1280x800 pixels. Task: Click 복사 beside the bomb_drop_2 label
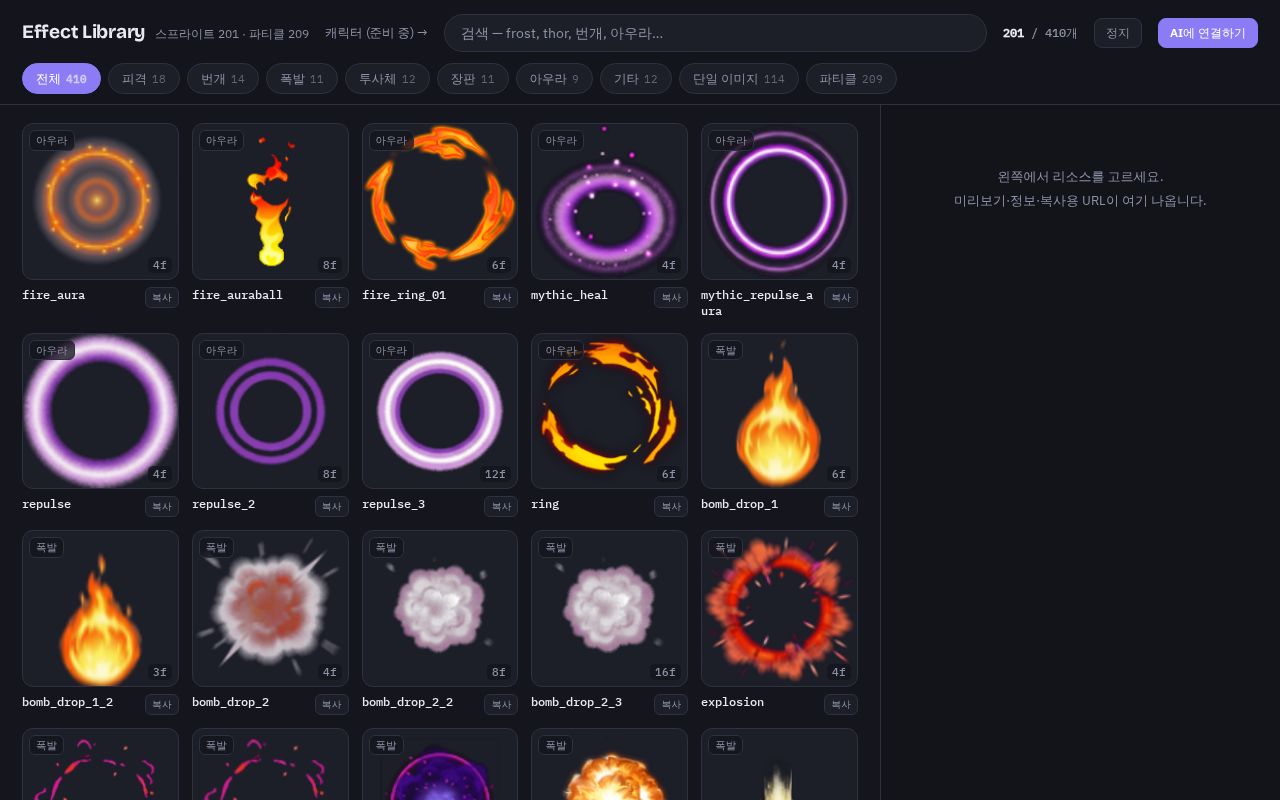click(332, 704)
